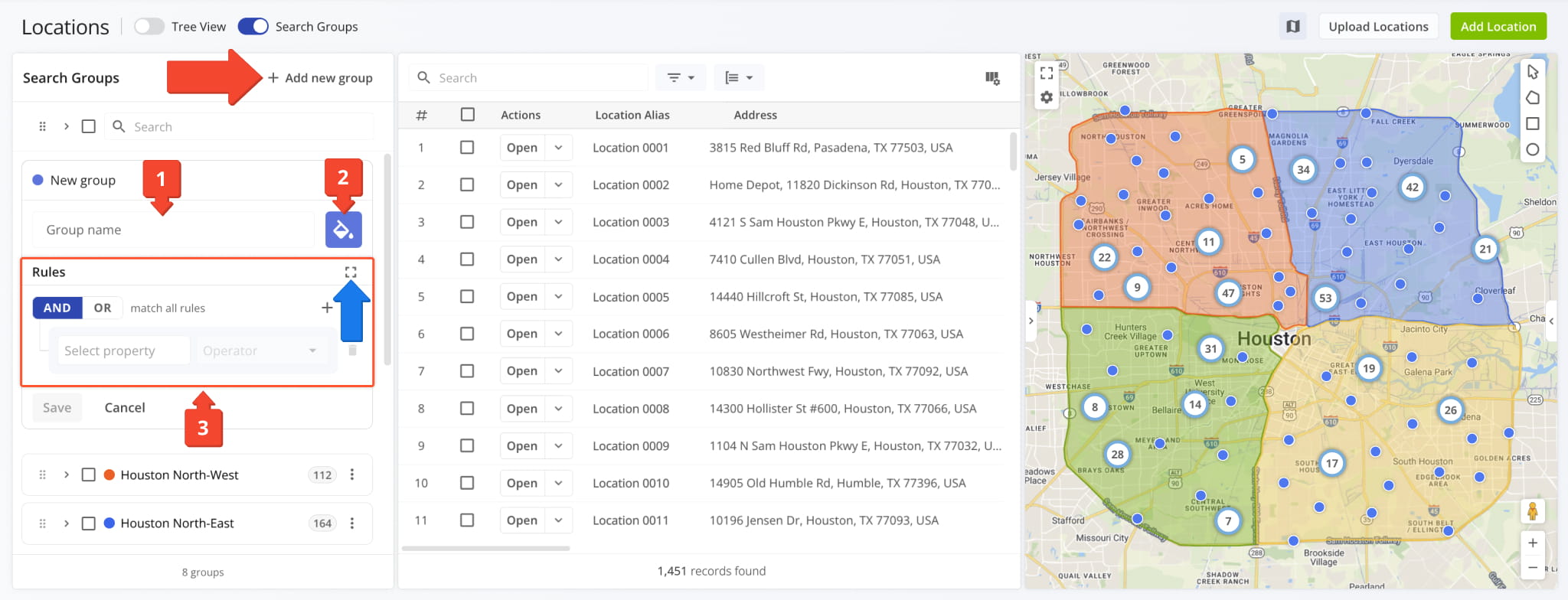Activate Street View pegman
The image size is (1568, 600).
click(1533, 510)
